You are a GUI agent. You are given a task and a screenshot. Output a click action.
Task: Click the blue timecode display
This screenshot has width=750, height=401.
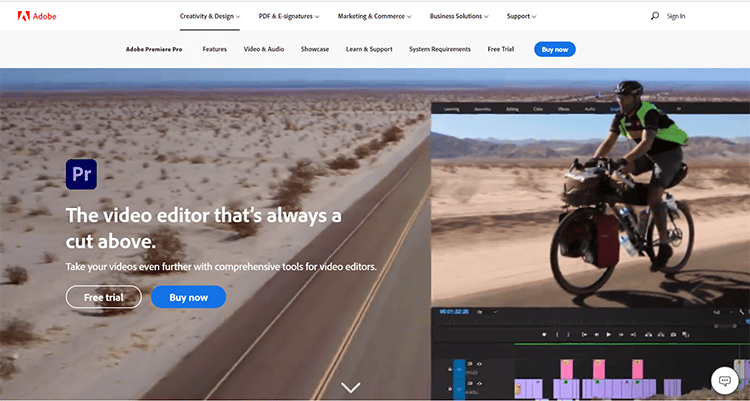click(452, 312)
